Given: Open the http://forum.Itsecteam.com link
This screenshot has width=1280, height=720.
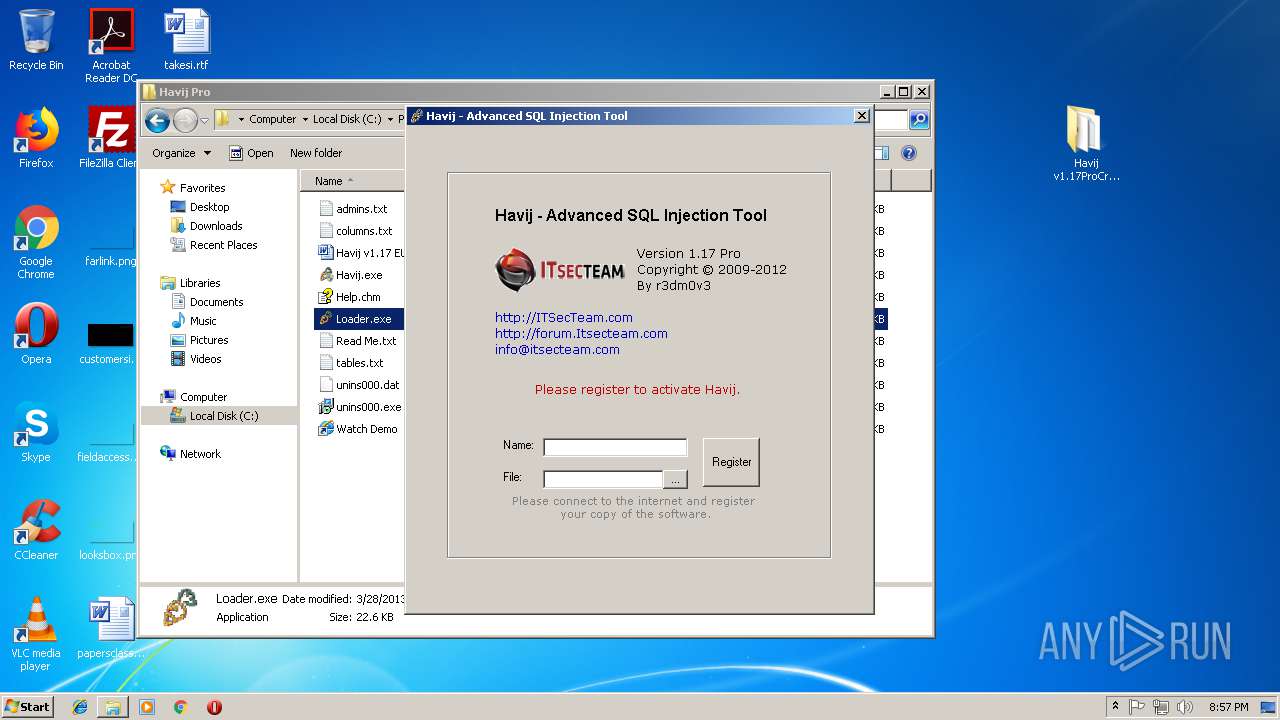Looking at the screenshot, I should 581,334.
